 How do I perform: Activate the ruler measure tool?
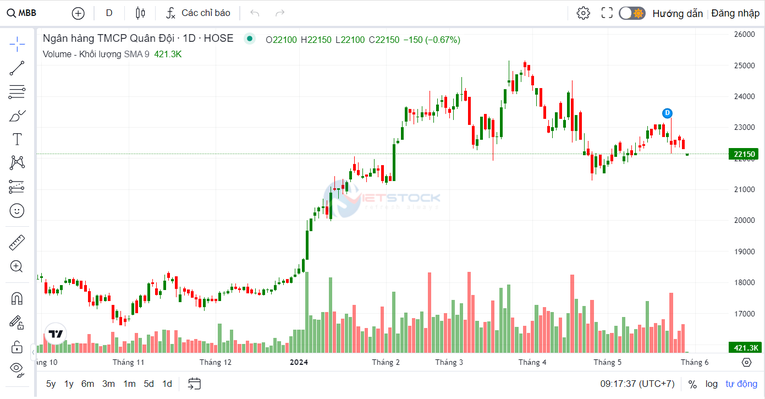17,242
